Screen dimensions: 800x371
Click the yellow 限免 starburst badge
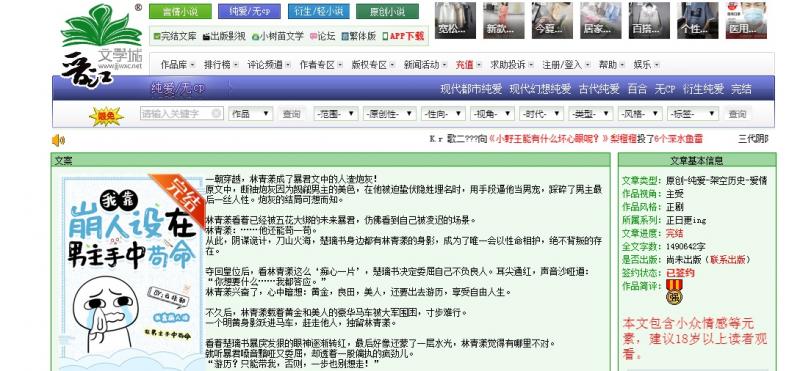pos(106,117)
